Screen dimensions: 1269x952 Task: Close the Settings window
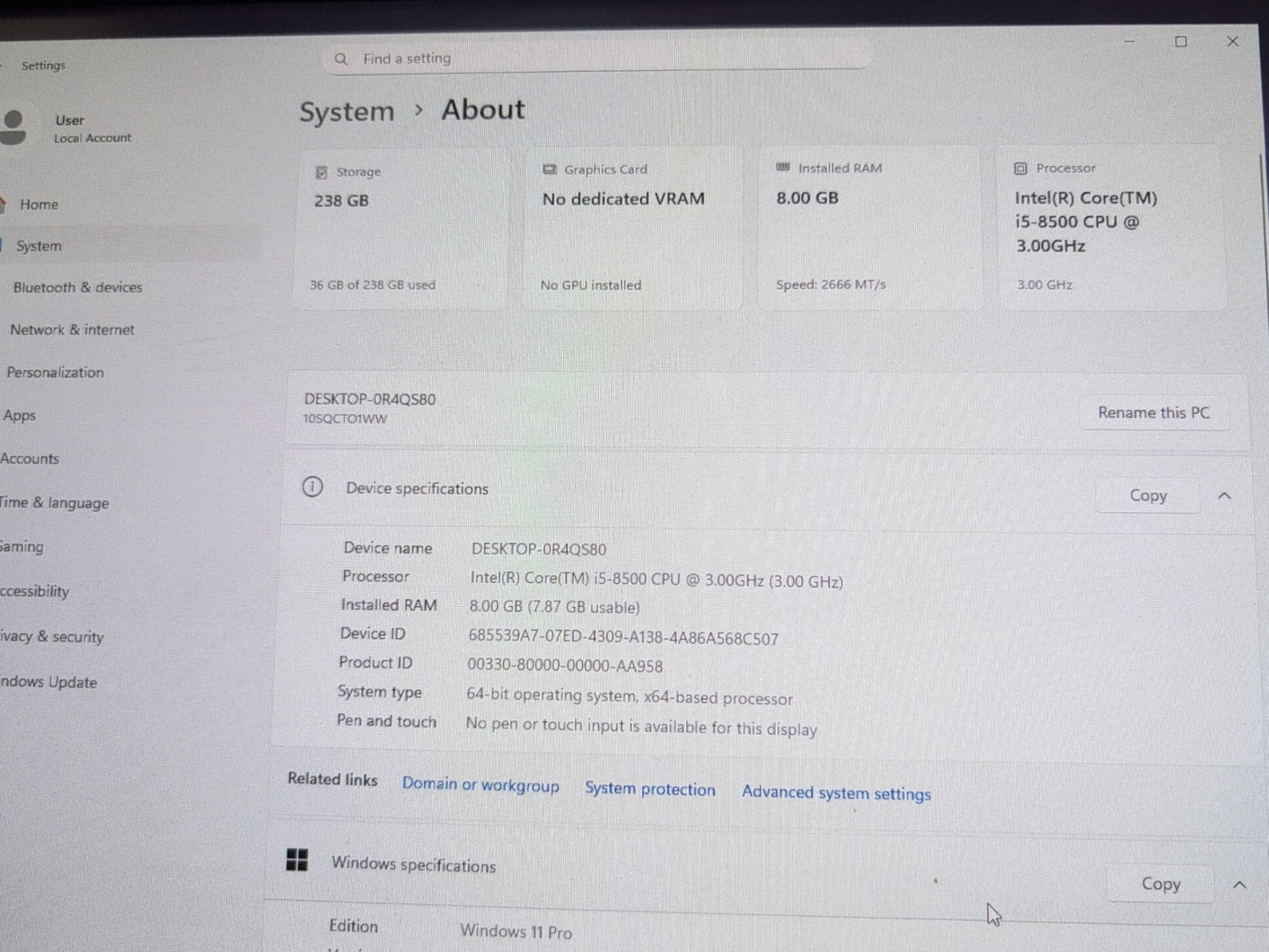[x=1232, y=41]
